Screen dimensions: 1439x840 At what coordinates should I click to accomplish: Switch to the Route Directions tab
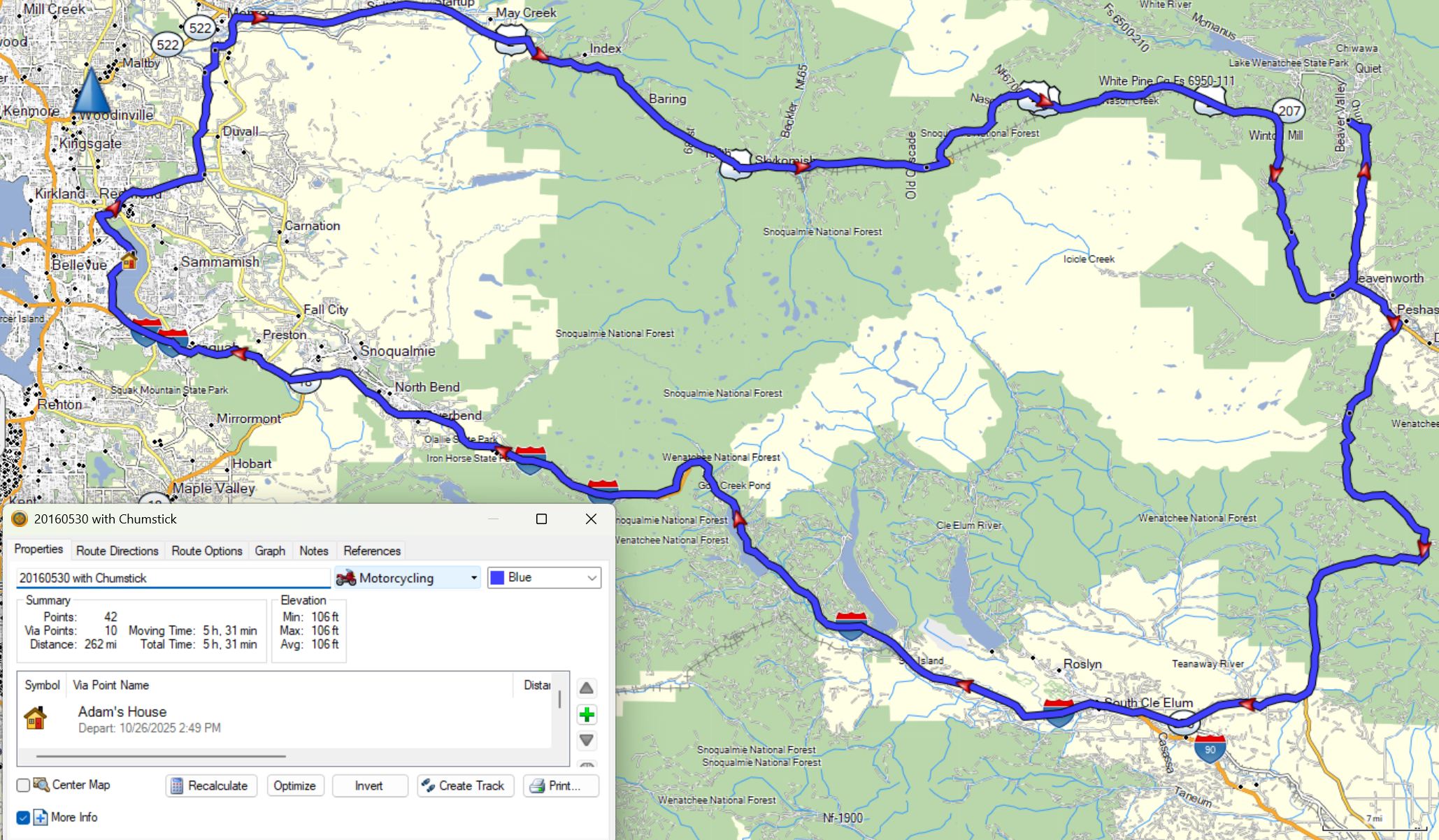(x=117, y=551)
